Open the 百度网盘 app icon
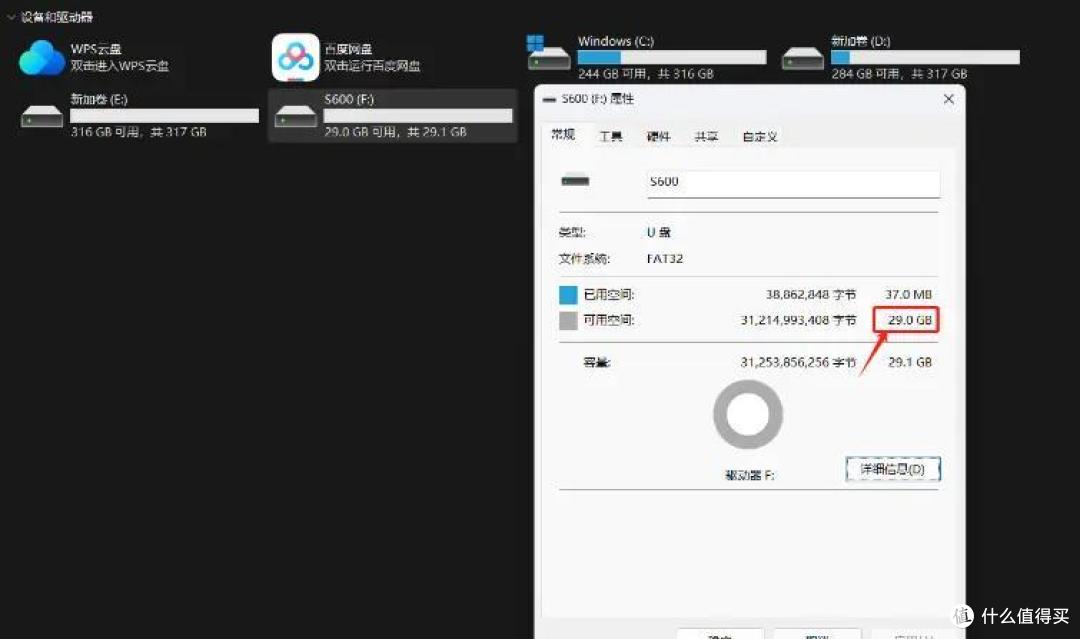This screenshot has height=639, width=1080. pos(295,57)
